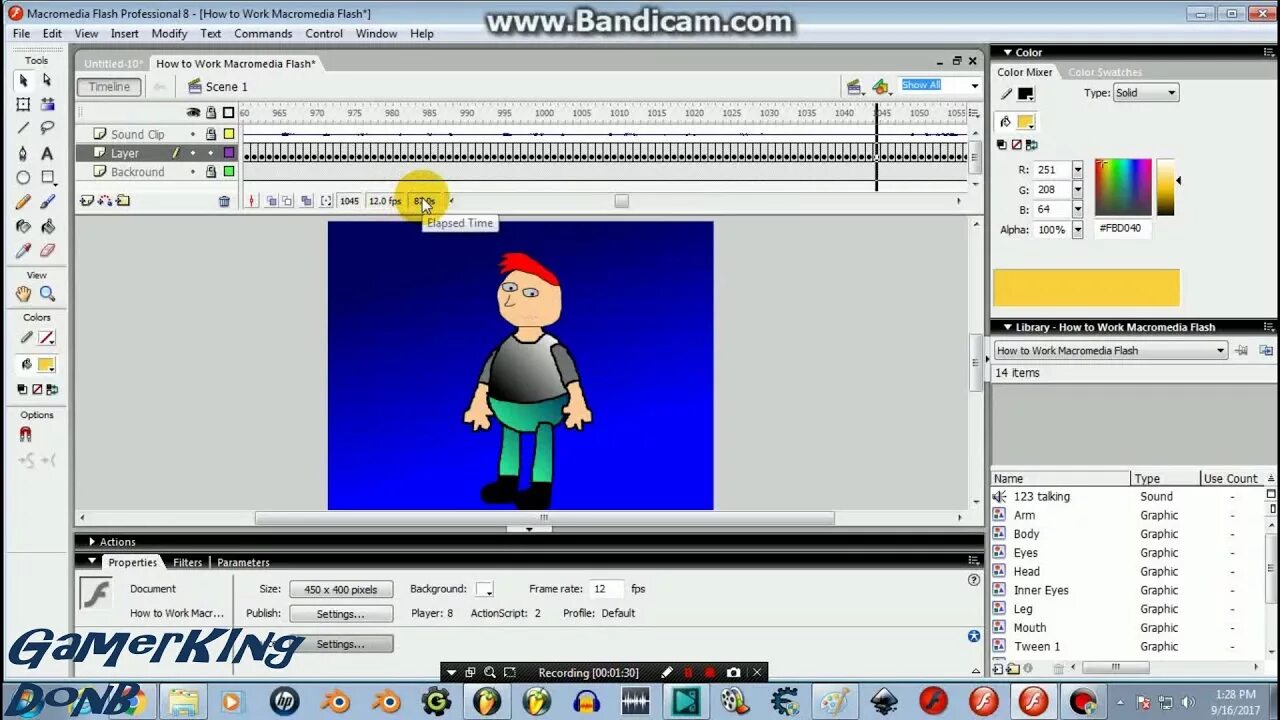
Task: Expand the Actions panel
Action: point(92,542)
